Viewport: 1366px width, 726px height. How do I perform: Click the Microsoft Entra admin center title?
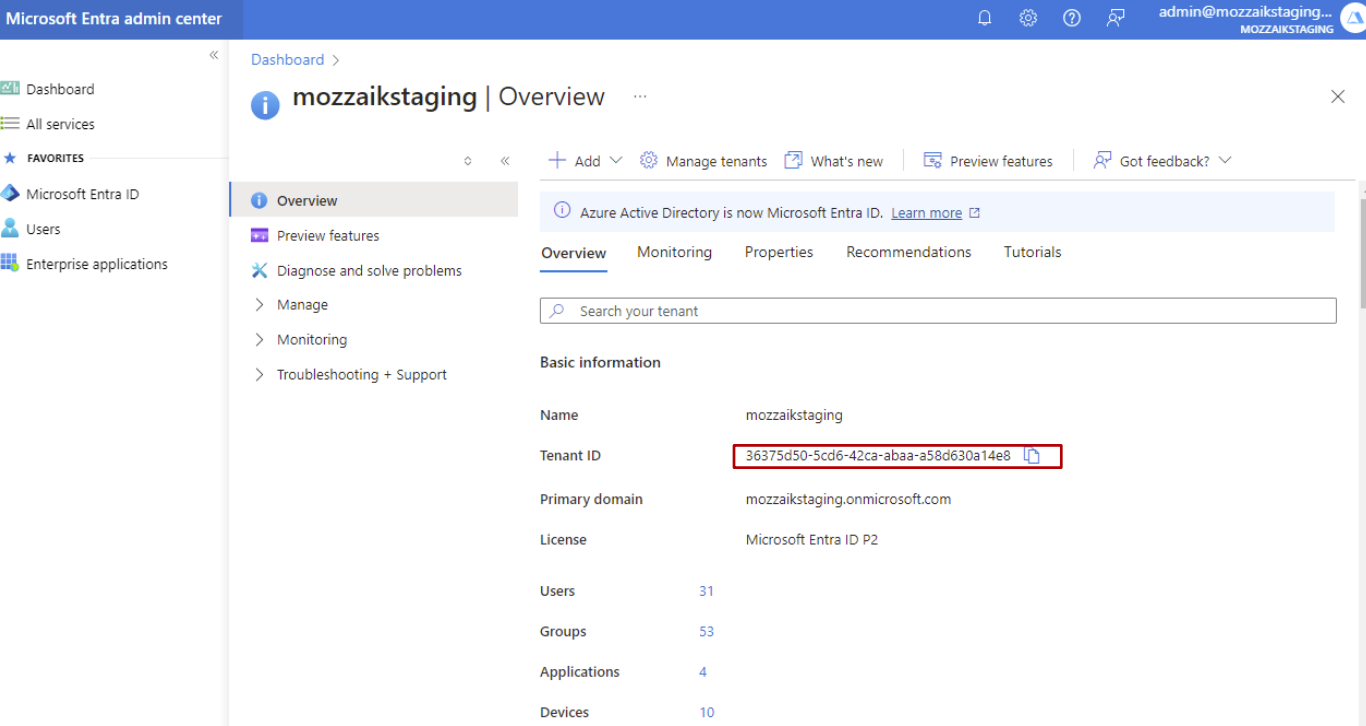(114, 19)
